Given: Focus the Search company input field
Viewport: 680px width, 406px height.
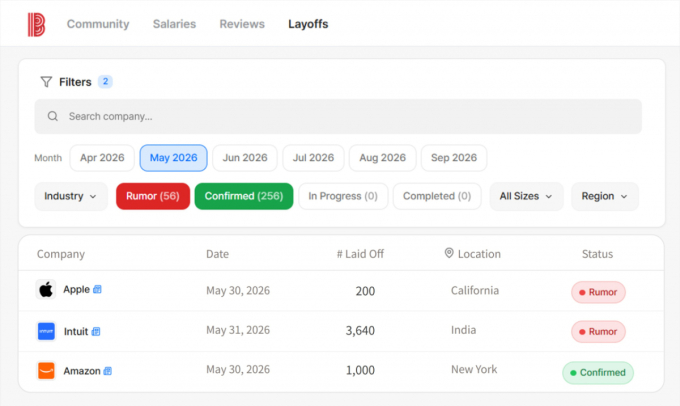Looking at the screenshot, I should [338, 116].
